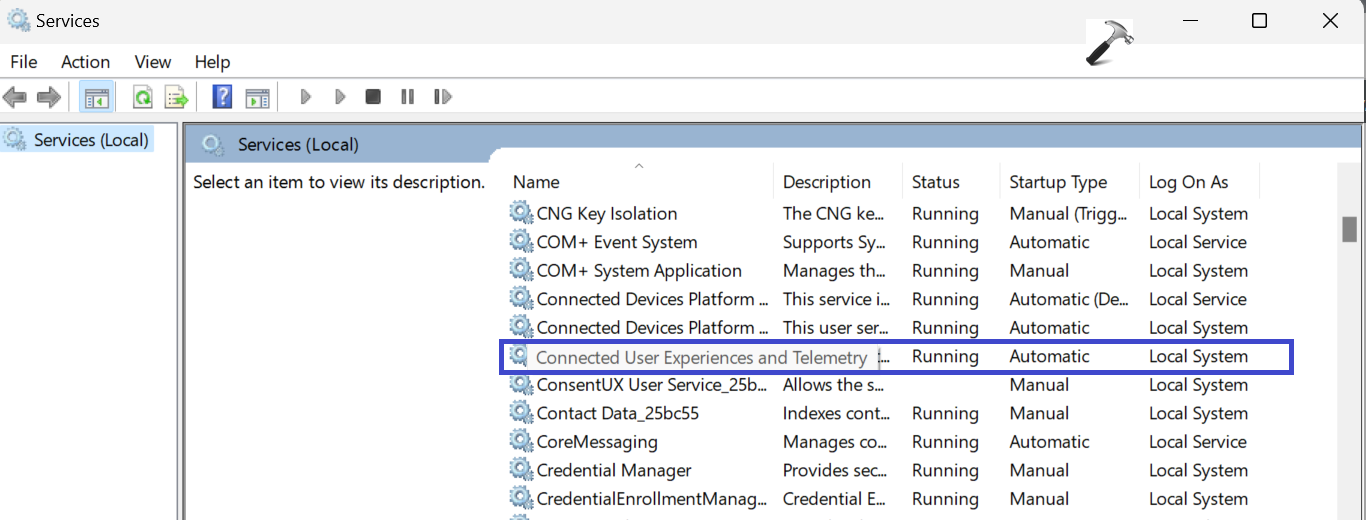
Task: Hit the Pause Service toolbar button
Action: [x=407, y=97]
